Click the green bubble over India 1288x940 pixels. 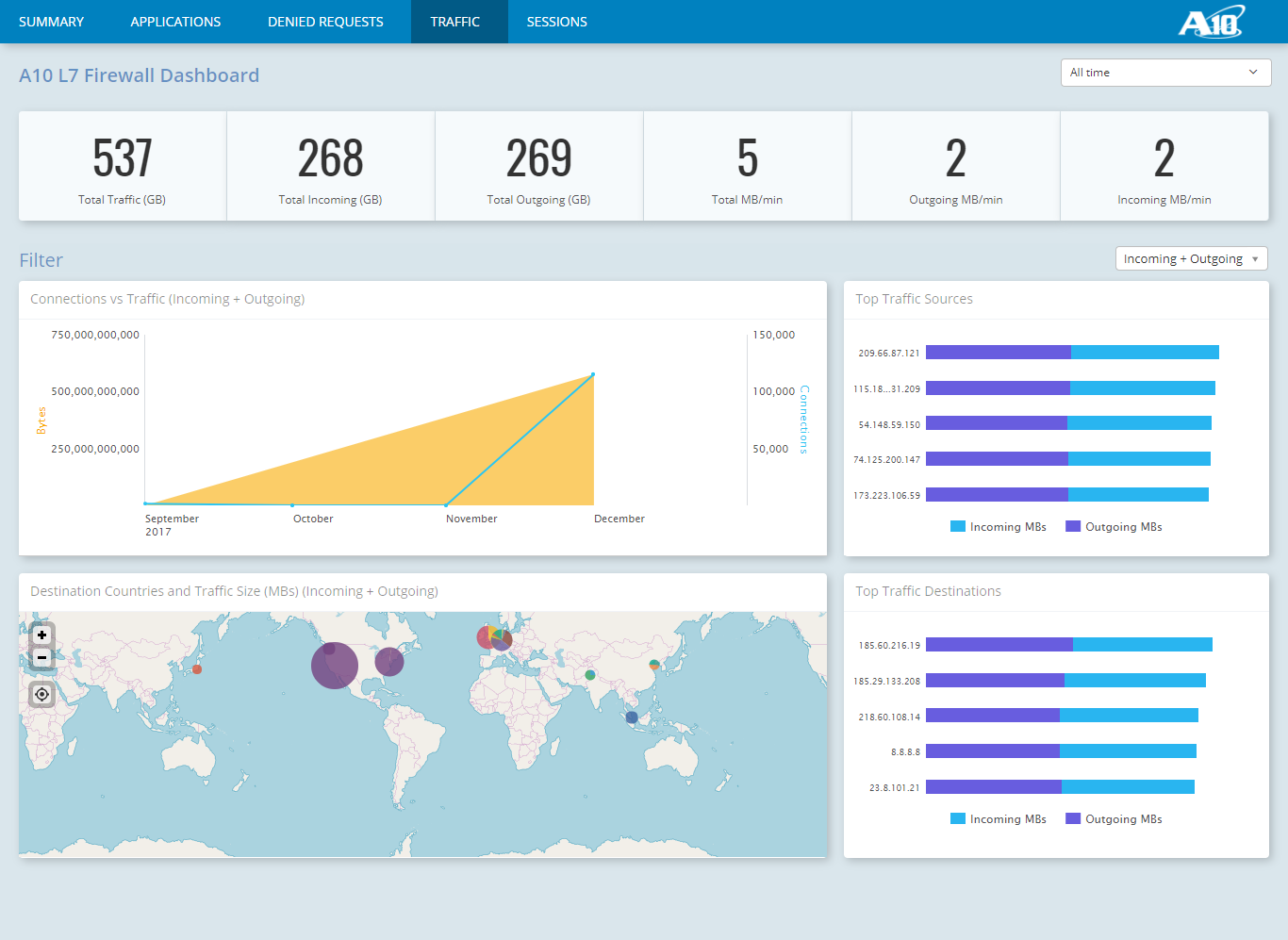590,675
